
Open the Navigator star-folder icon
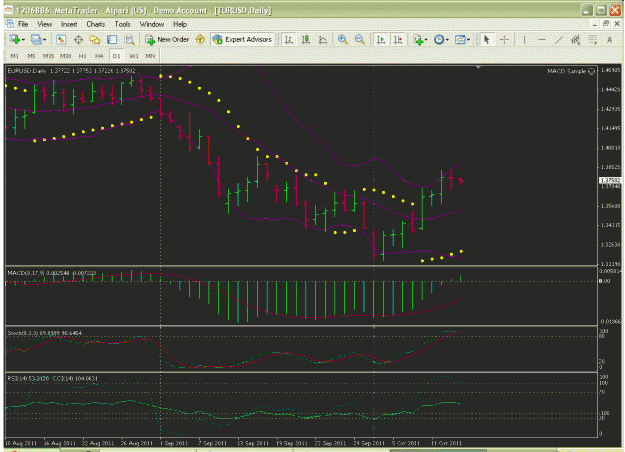[95, 39]
